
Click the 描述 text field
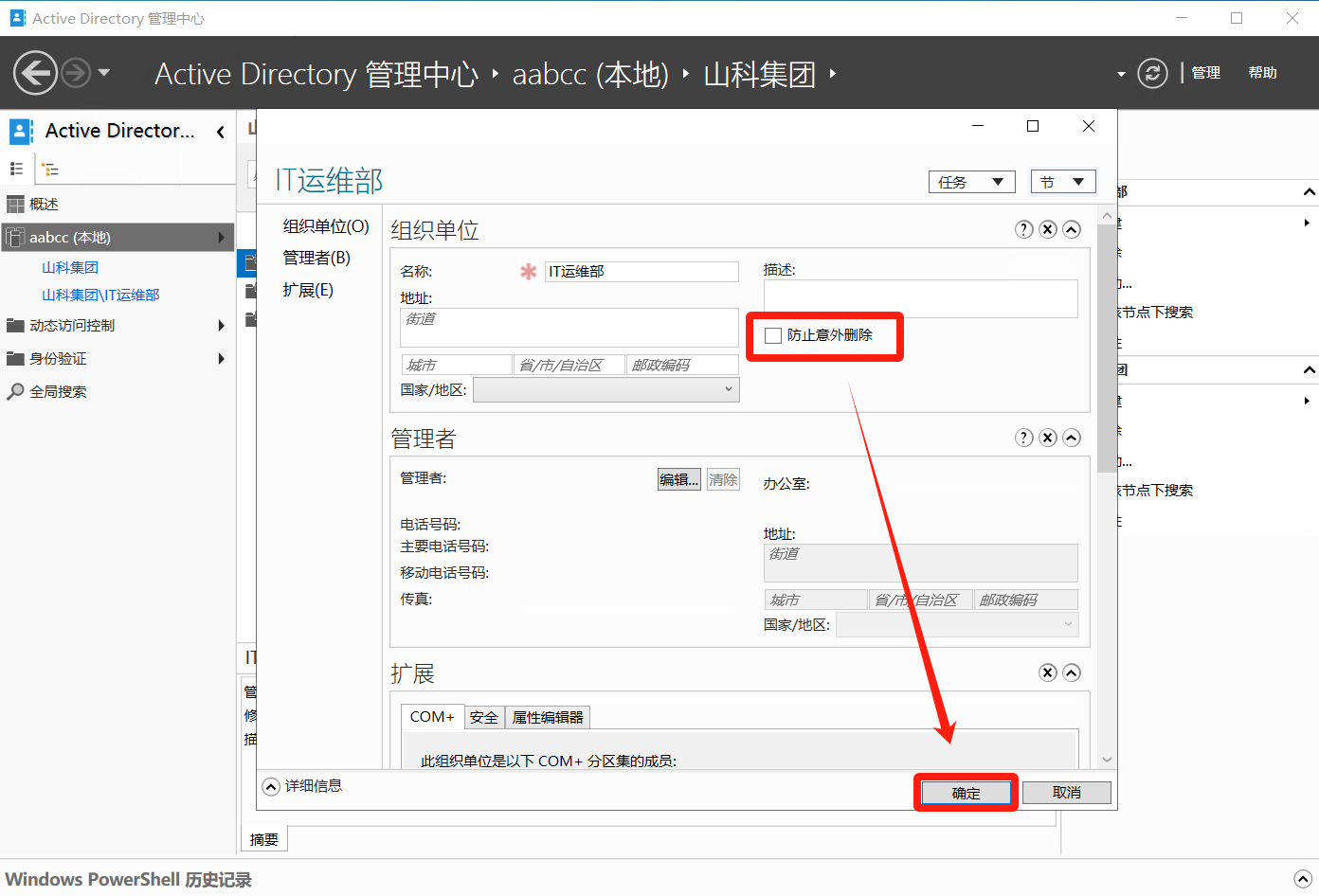click(x=920, y=299)
